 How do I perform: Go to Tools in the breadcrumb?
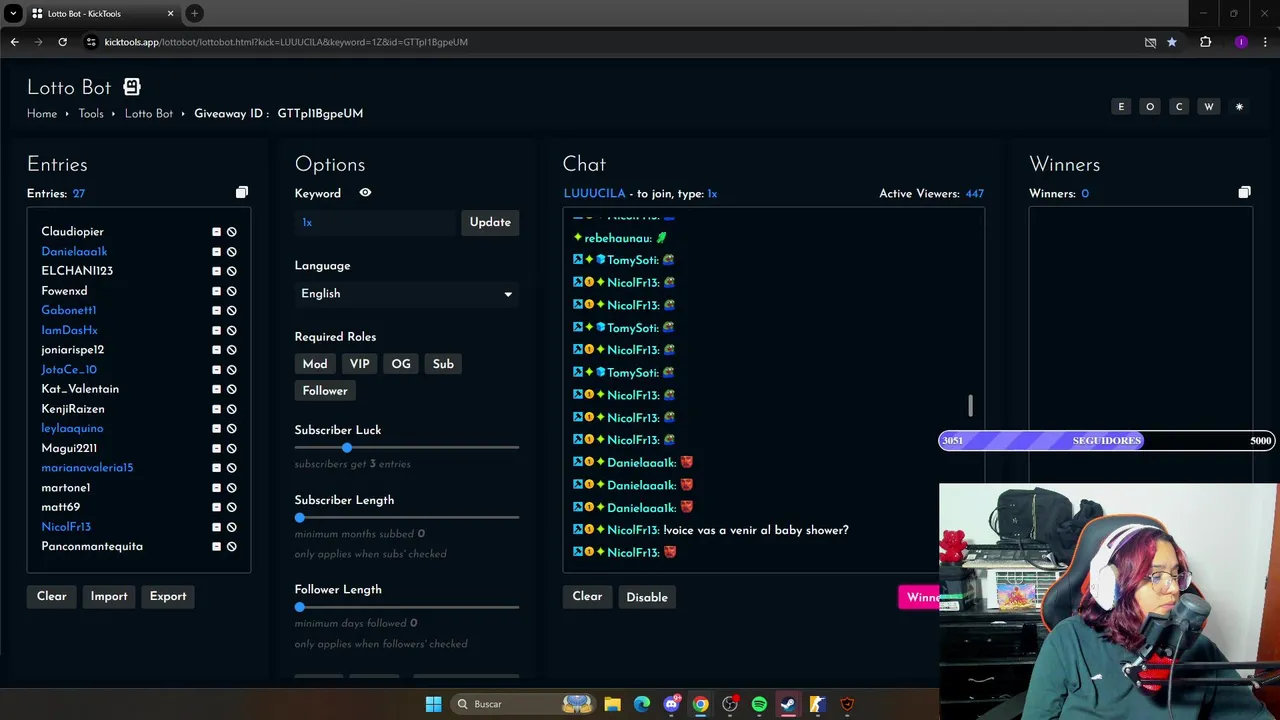pyautogui.click(x=91, y=114)
